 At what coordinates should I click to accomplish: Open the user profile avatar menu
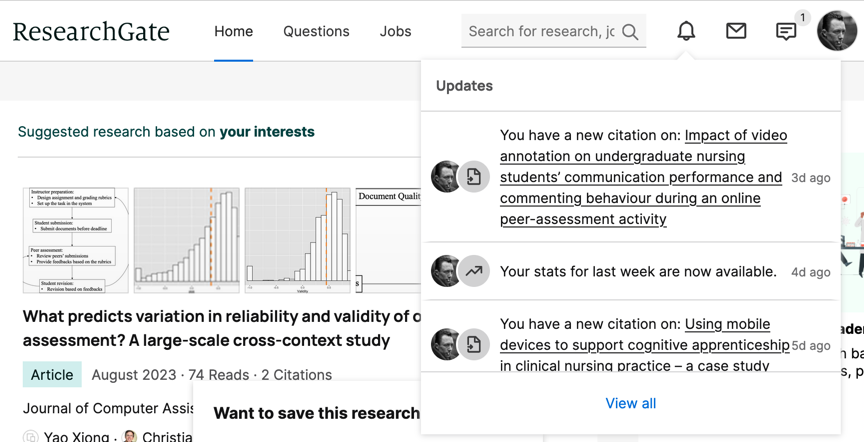point(837,30)
